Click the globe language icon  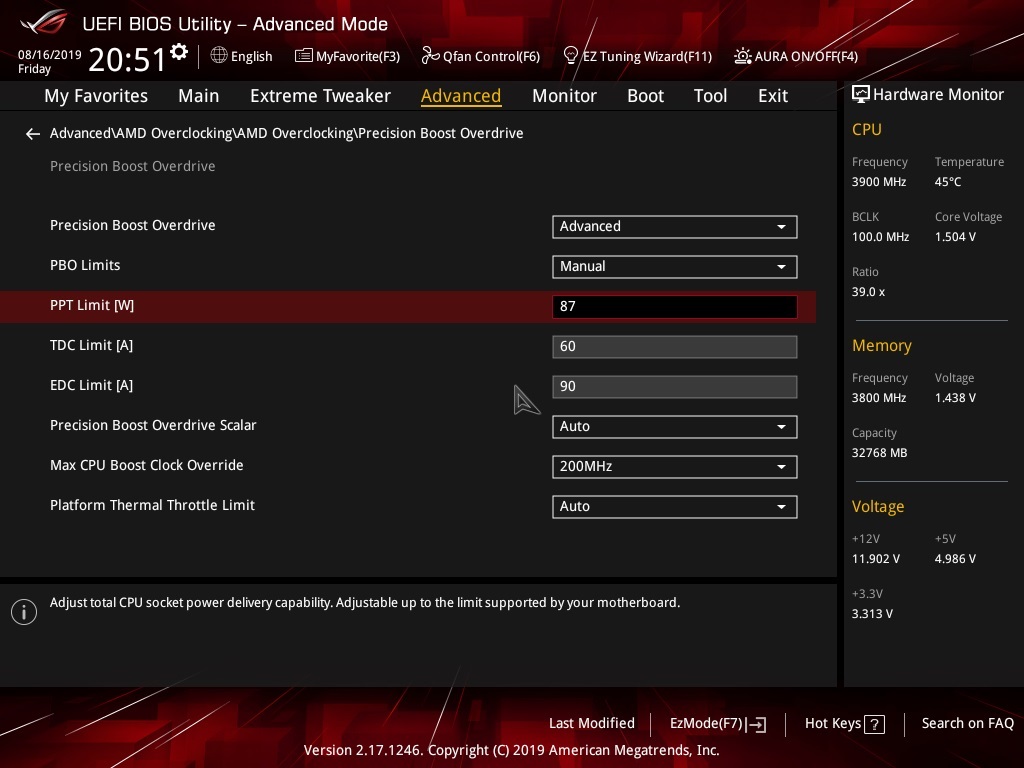click(219, 56)
